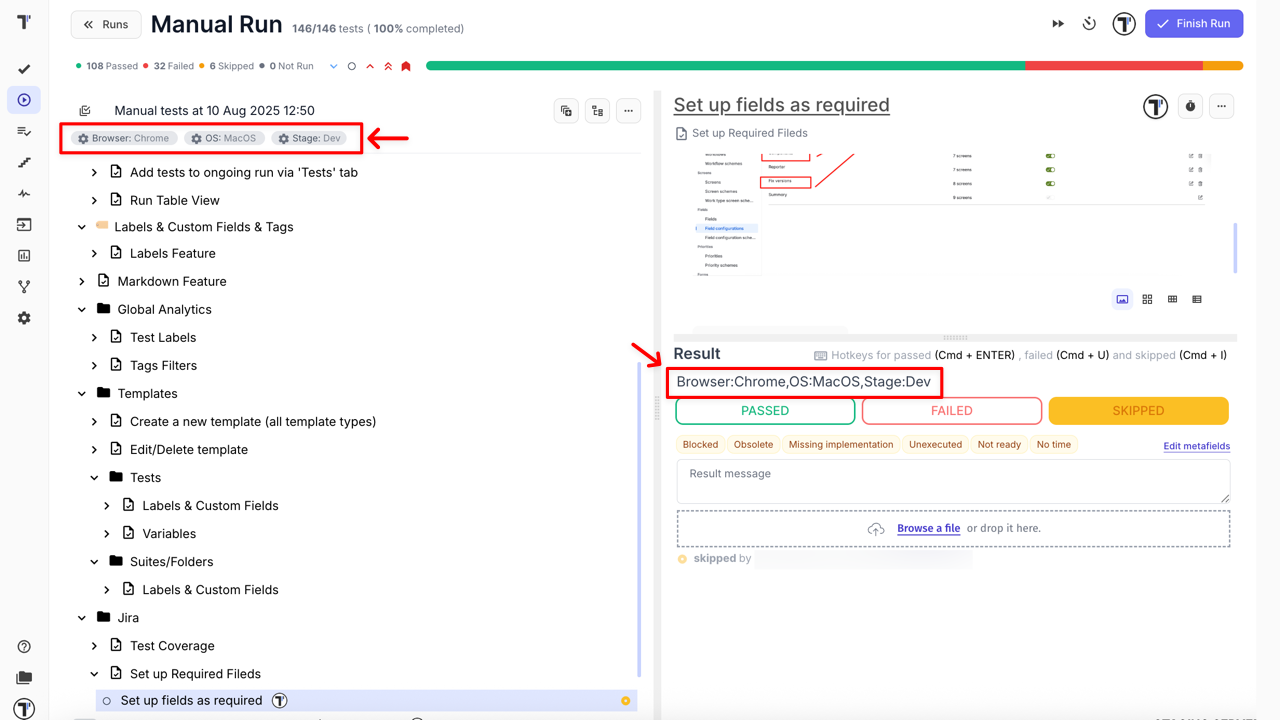Viewport: 1280px width, 720px height.
Task: Click the stopwatch icon next to the test title
Action: click(x=1189, y=106)
